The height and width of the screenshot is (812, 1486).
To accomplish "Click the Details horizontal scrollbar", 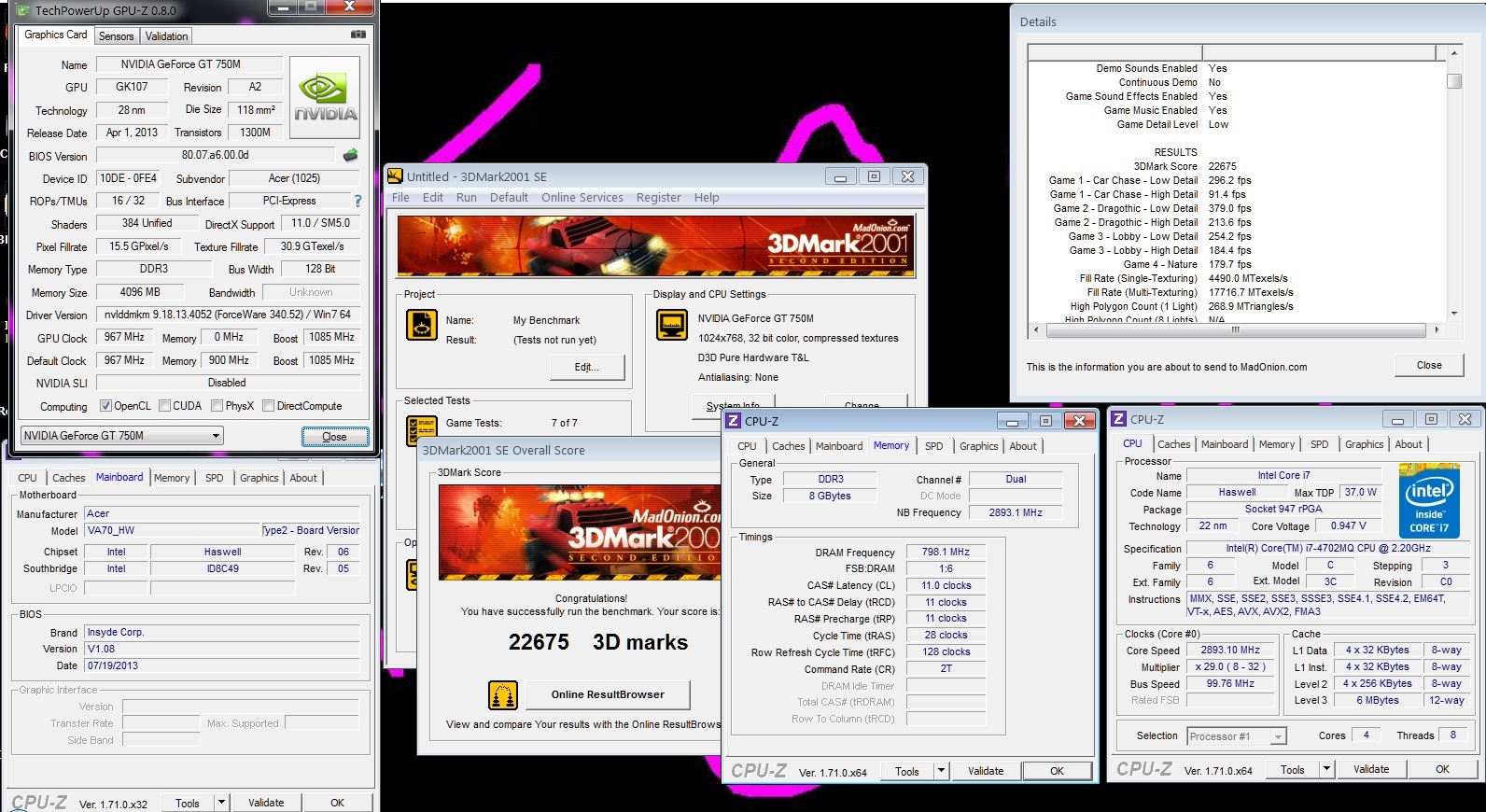I will (x=1236, y=330).
